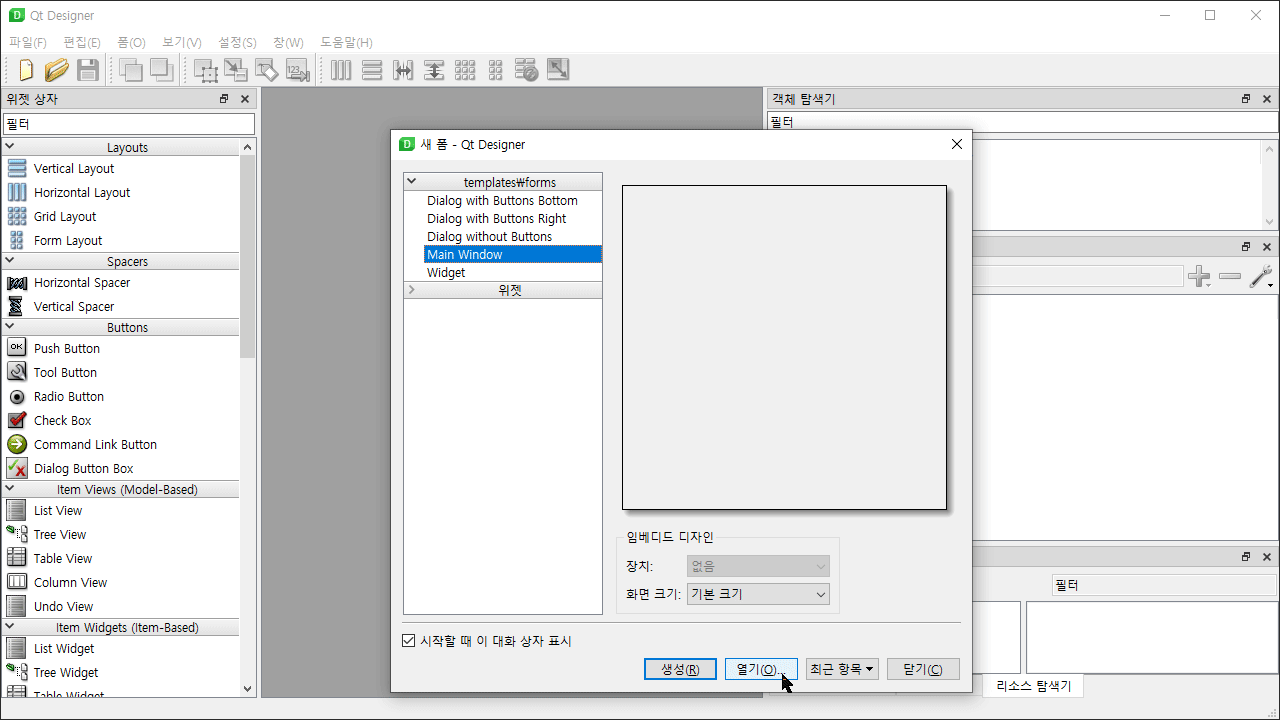Open the 편집(E) menu
The image size is (1280, 720).
click(x=82, y=42)
